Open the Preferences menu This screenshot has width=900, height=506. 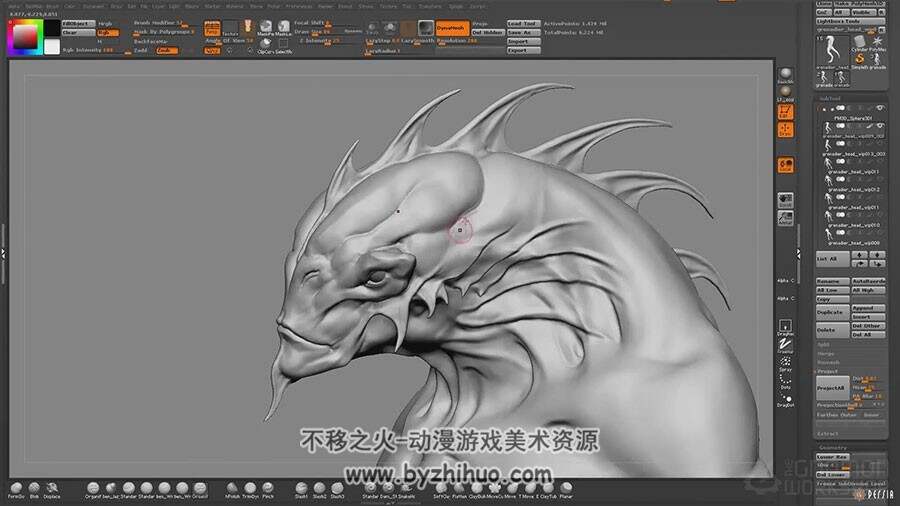pyautogui.click(x=298, y=6)
